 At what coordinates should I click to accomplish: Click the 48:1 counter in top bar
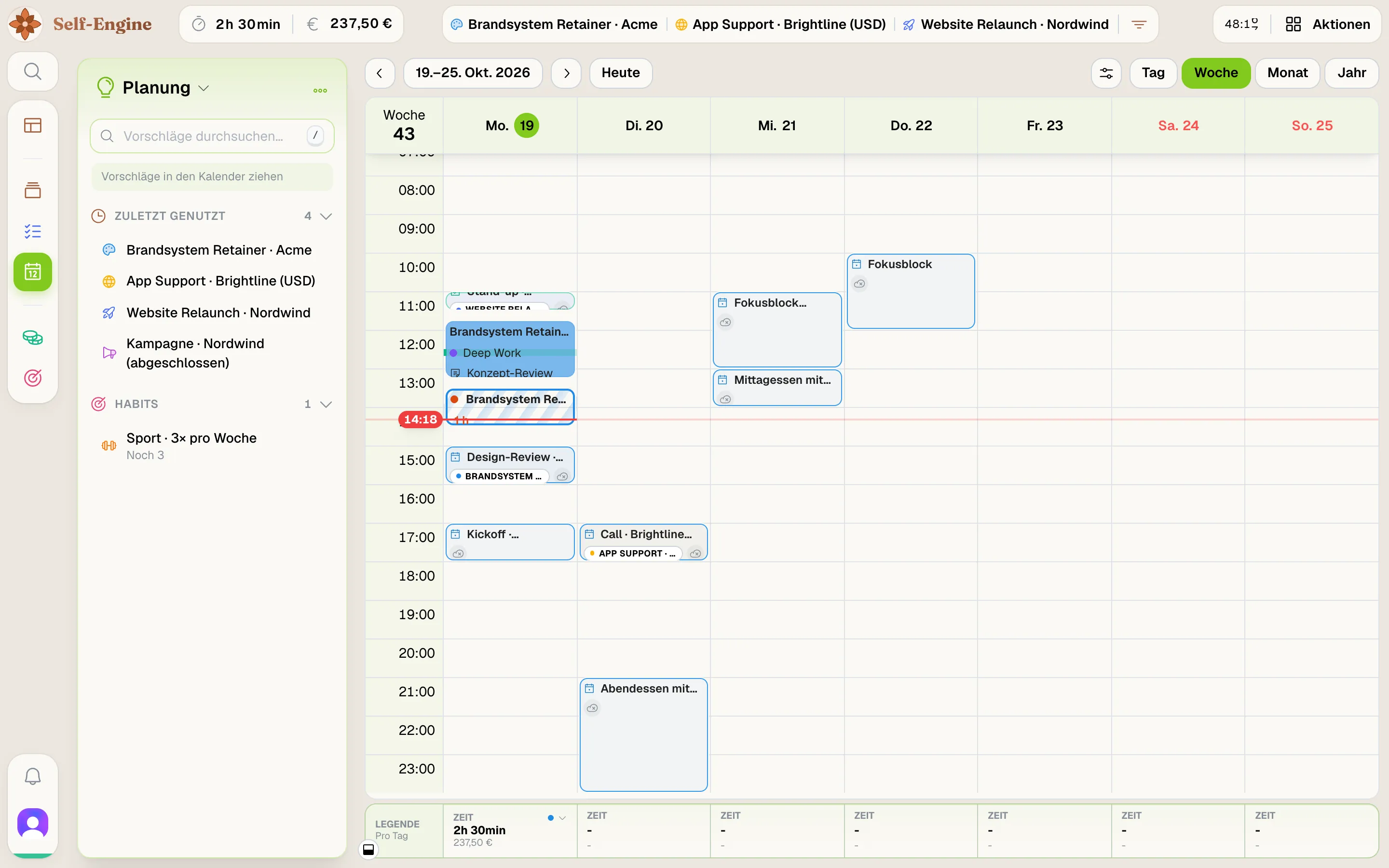point(1241,24)
